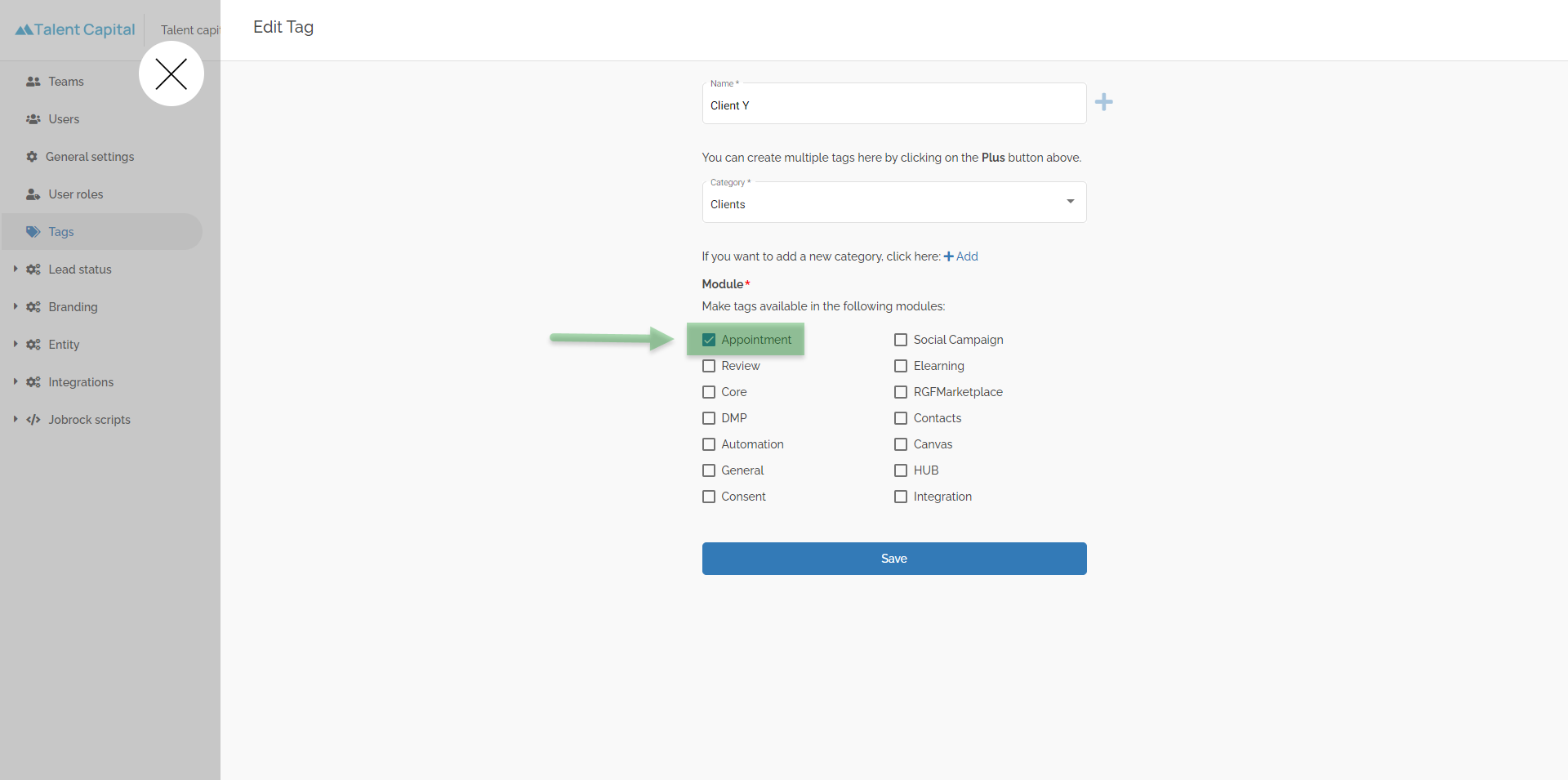Tick the Automation checkbox
Screen dimensions: 1568x780
pos(709,444)
